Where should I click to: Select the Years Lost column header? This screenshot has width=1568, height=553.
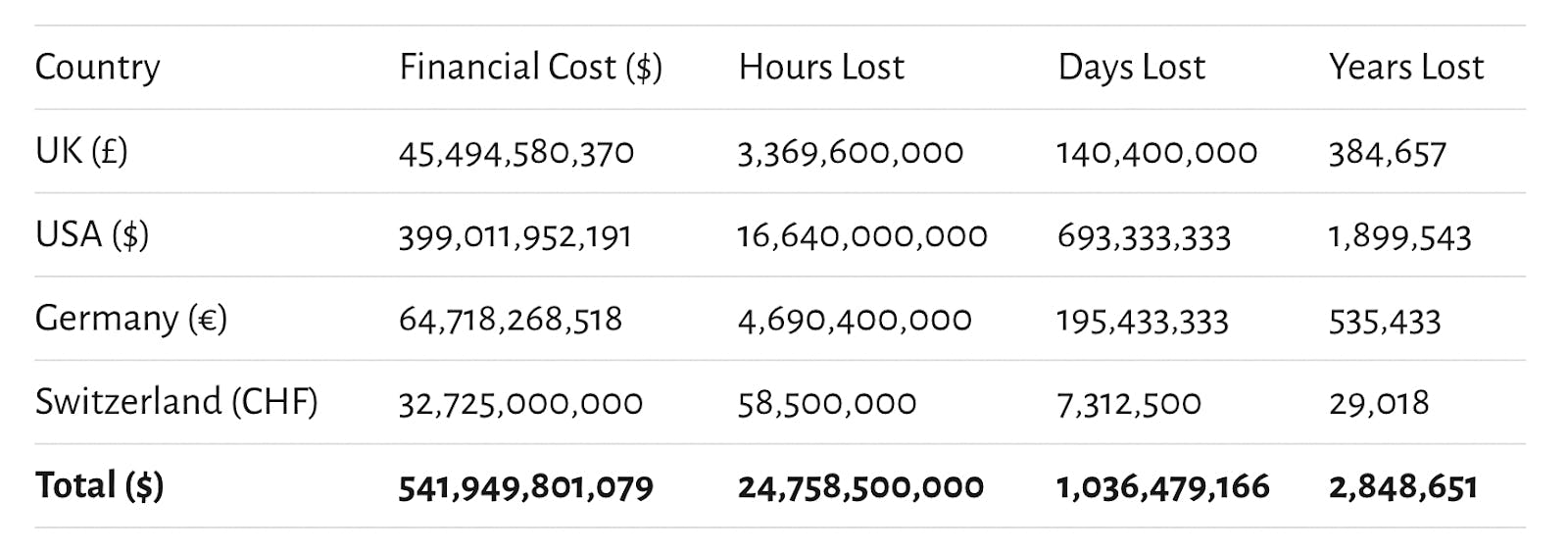coord(1405,68)
